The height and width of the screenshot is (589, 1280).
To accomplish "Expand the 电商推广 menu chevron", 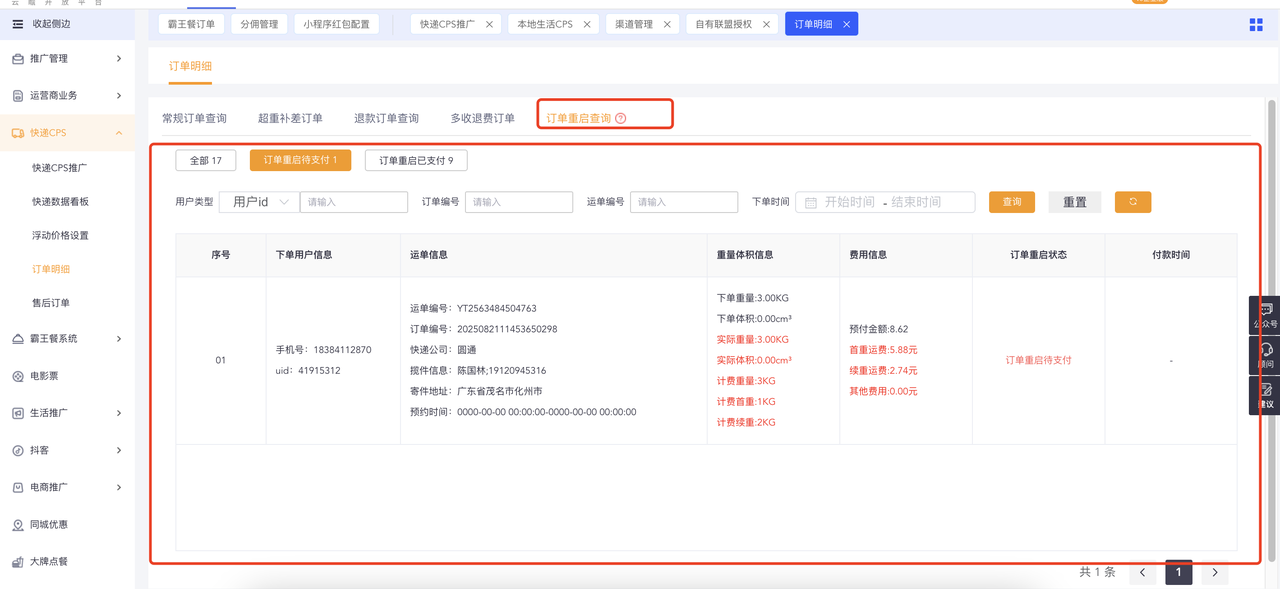I will click(x=119, y=488).
